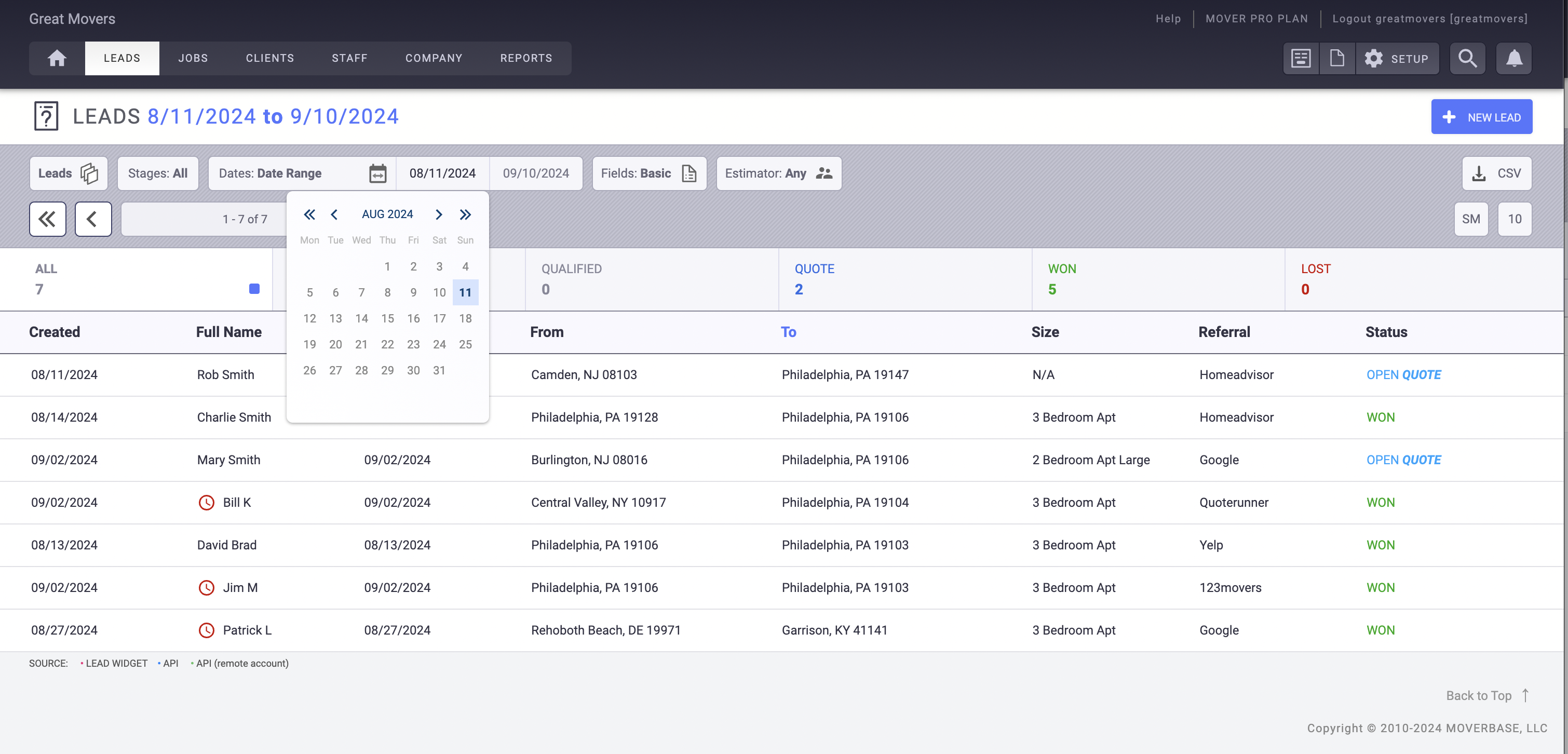
Task: Open the notes list icon in top toolbar
Action: (1301, 59)
